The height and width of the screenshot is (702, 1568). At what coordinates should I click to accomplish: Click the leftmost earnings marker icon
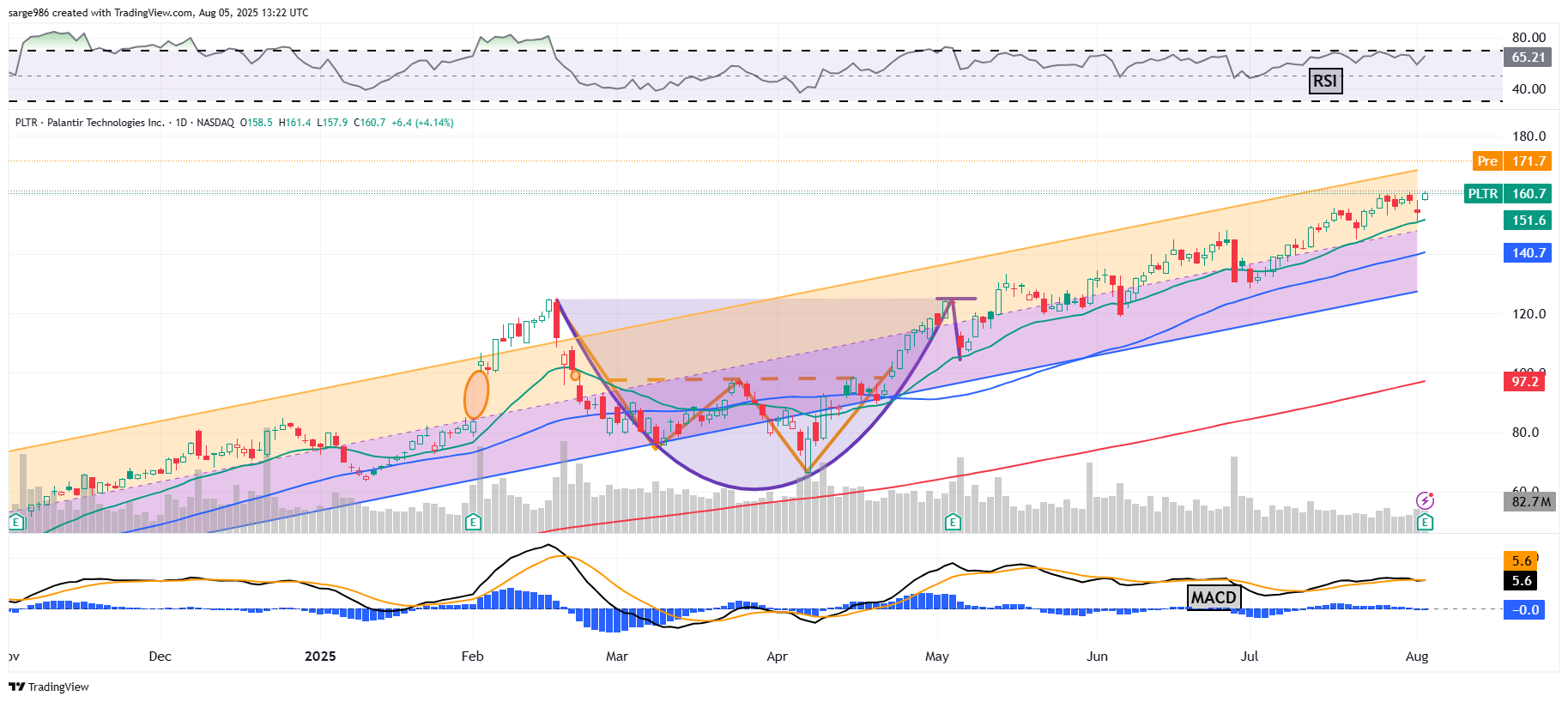15,522
